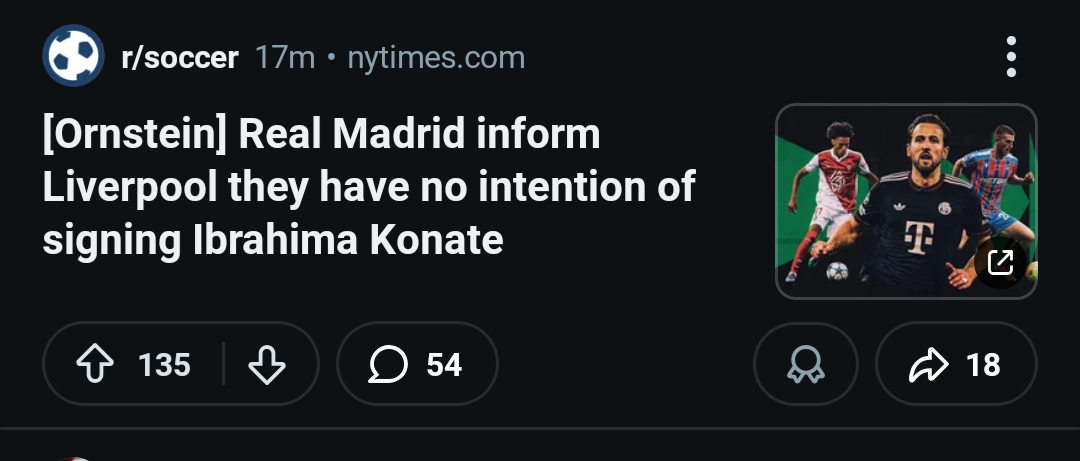
Task: Tap the r/soccer soccer ball avatar
Action: tap(74, 57)
